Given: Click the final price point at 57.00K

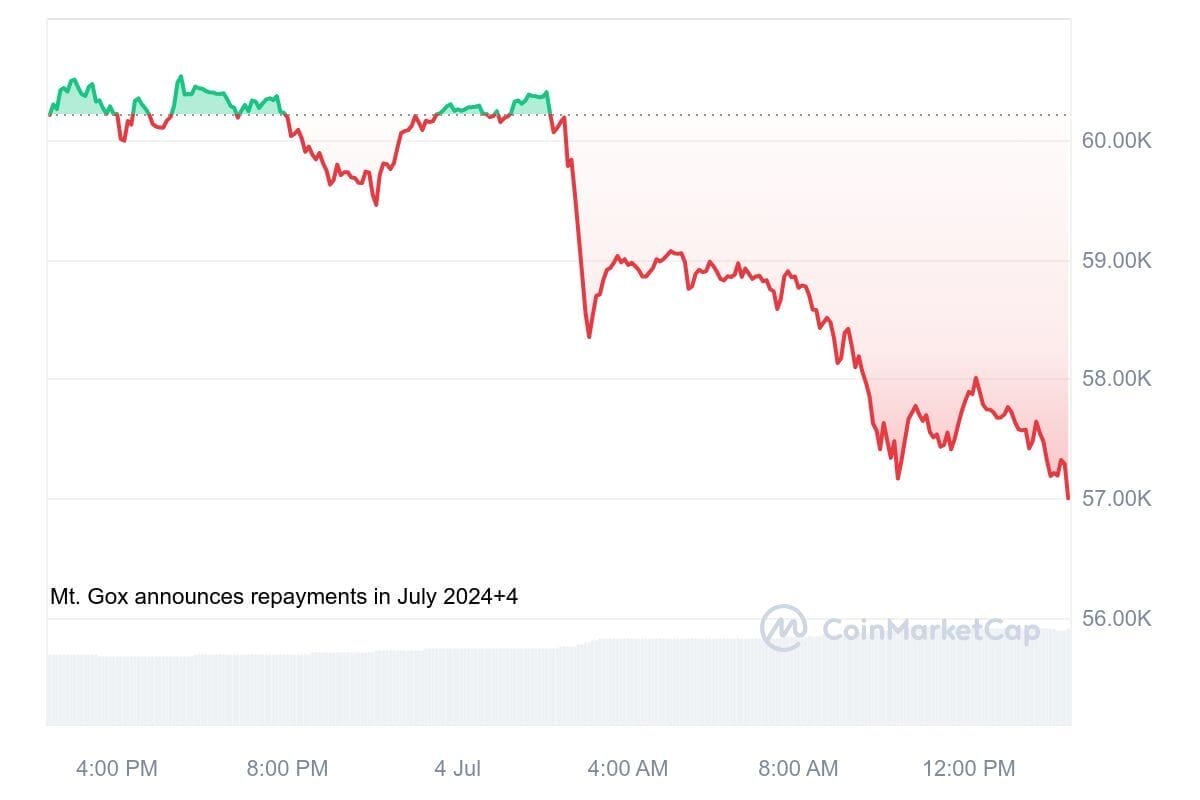Looking at the screenshot, I should click(x=1068, y=497).
